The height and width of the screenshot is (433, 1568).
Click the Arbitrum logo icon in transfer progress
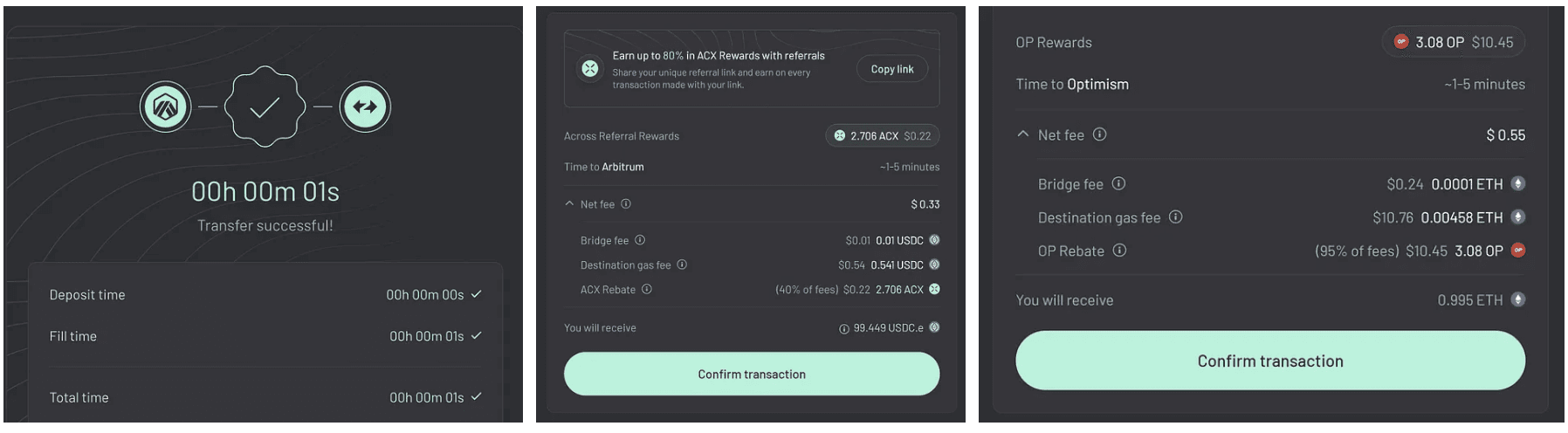(165, 107)
